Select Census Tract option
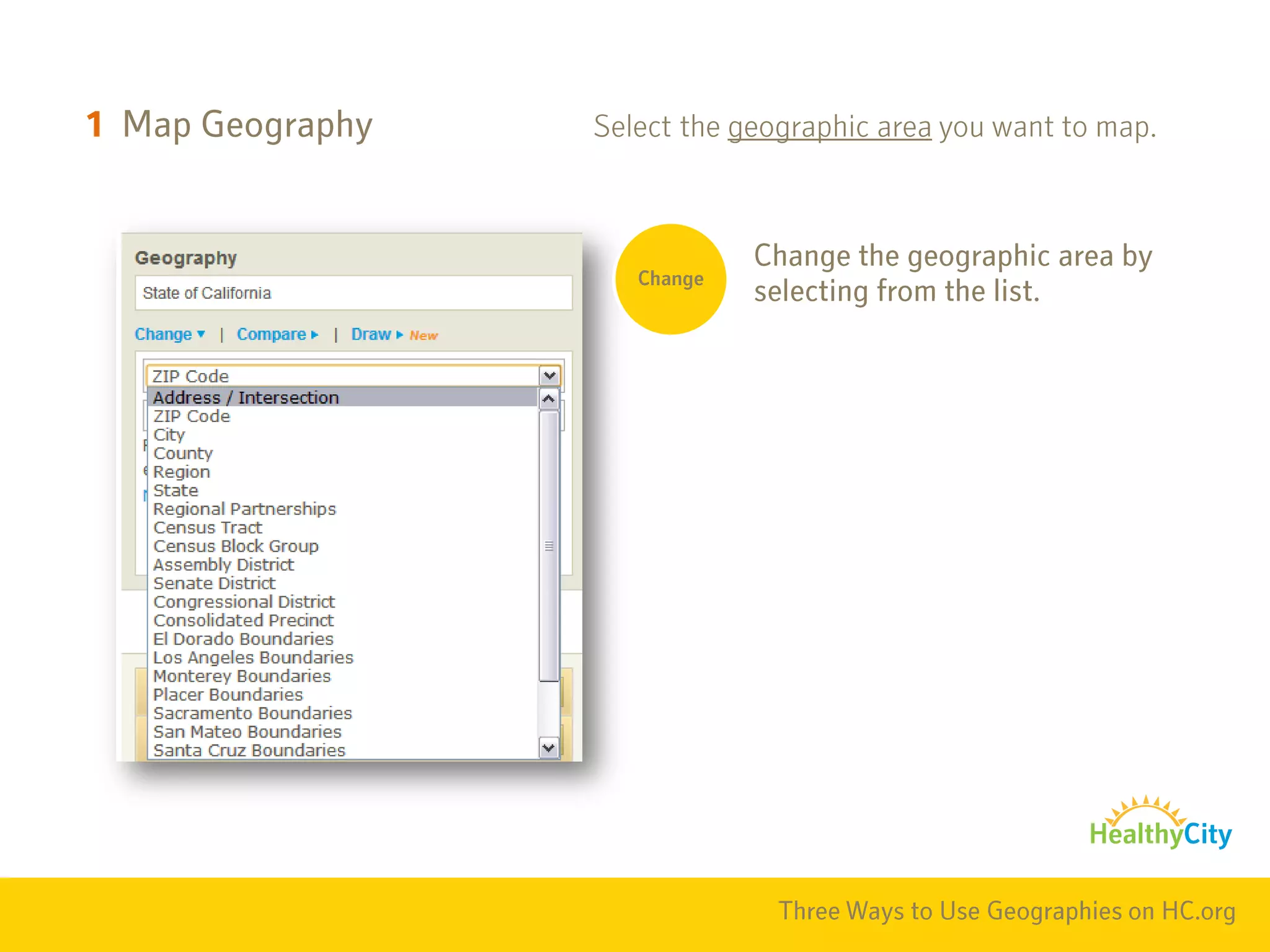 (208, 527)
